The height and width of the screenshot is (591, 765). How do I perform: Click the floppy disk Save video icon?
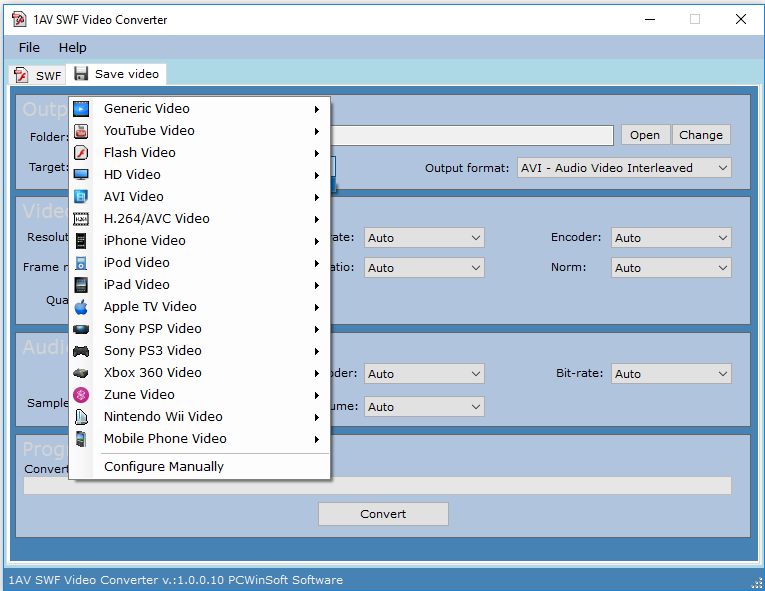tap(81, 74)
